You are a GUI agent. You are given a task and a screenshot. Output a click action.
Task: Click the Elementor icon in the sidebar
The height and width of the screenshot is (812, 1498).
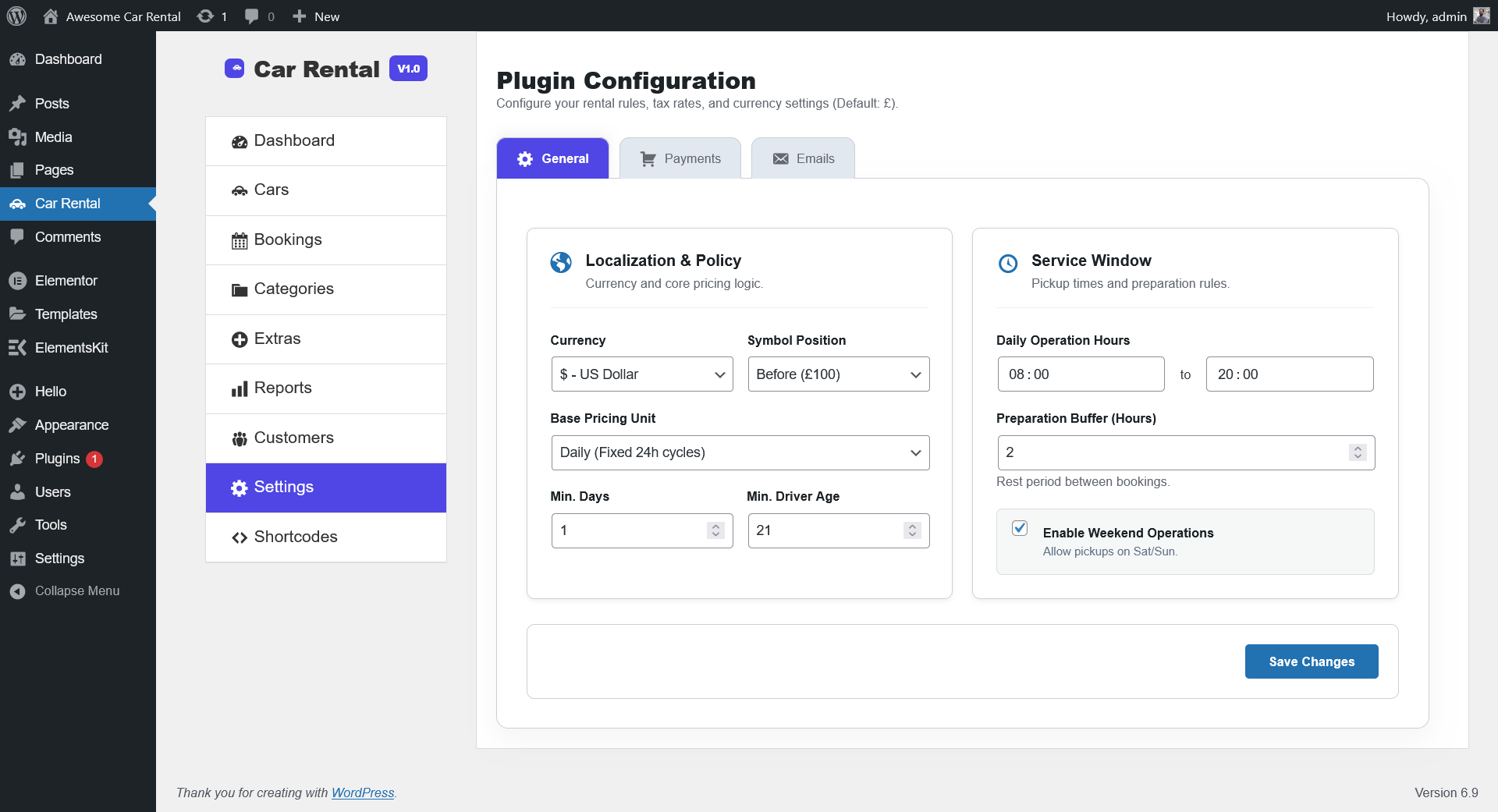pyautogui.click(x=17, y=280)
